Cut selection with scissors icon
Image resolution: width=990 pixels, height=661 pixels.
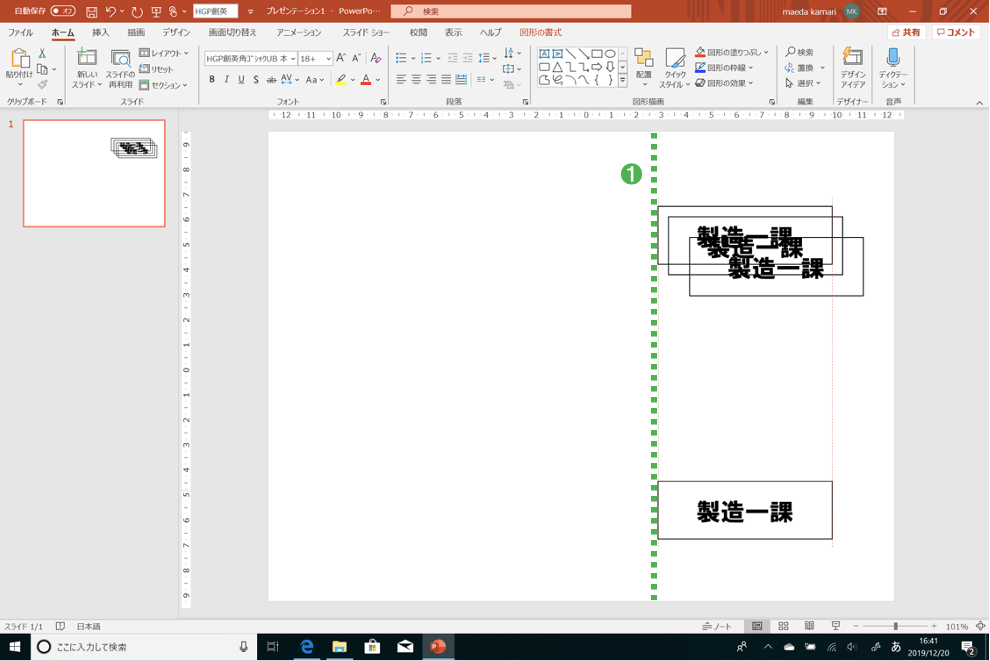point(42,54)
